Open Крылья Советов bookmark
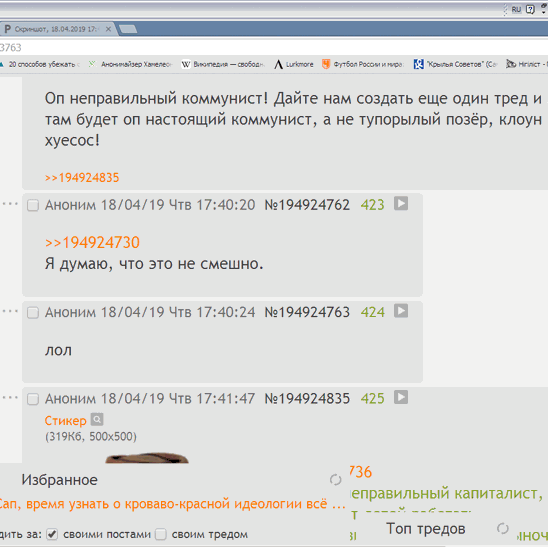Viewport: 548px width, 547px height. 455,64
